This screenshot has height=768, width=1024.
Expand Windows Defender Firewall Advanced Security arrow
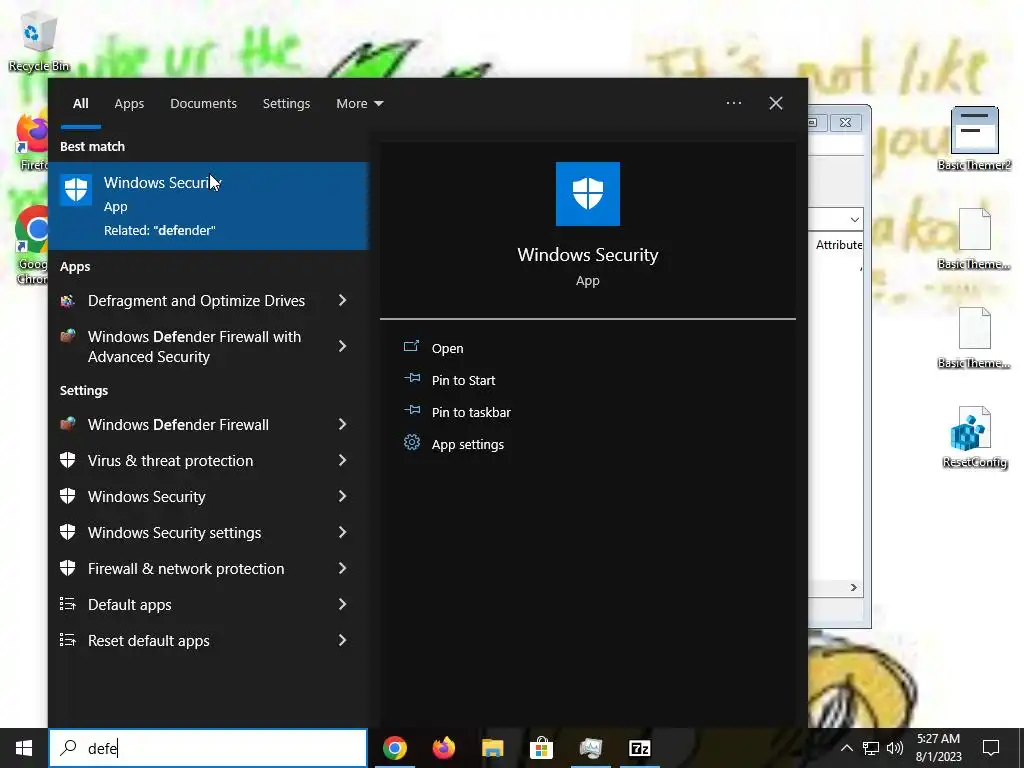342,346
